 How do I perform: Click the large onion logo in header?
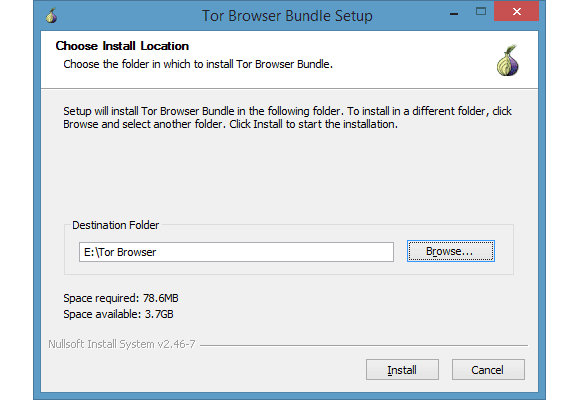pos(508,60)
